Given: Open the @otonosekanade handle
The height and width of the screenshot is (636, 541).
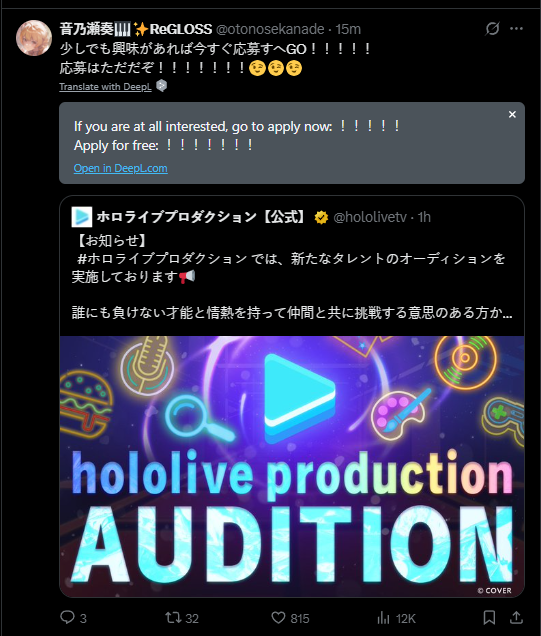Looking at the screenshot, I should click(x=270, y=29).
